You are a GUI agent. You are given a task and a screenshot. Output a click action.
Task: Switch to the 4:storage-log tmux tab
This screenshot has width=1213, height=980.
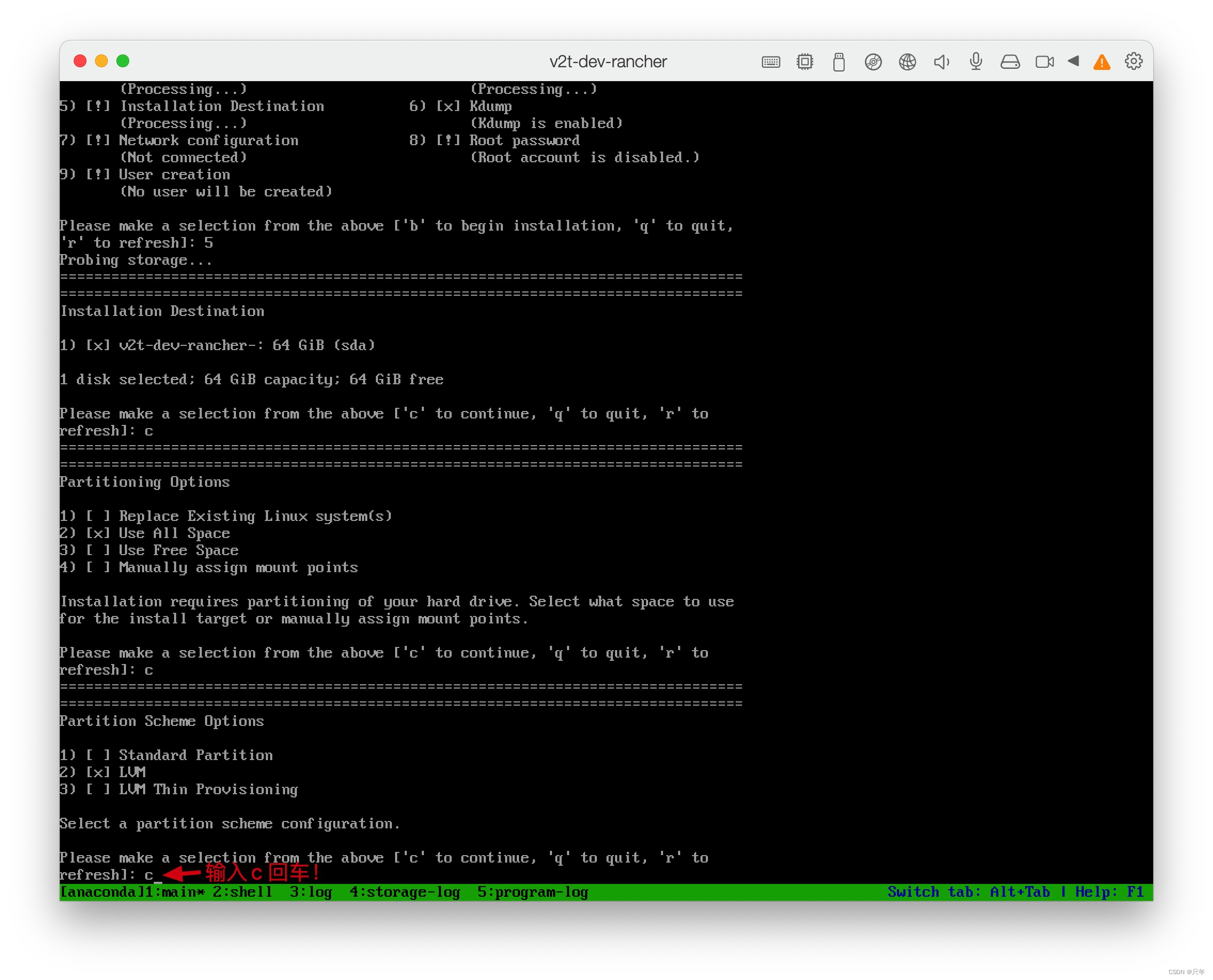404,892
